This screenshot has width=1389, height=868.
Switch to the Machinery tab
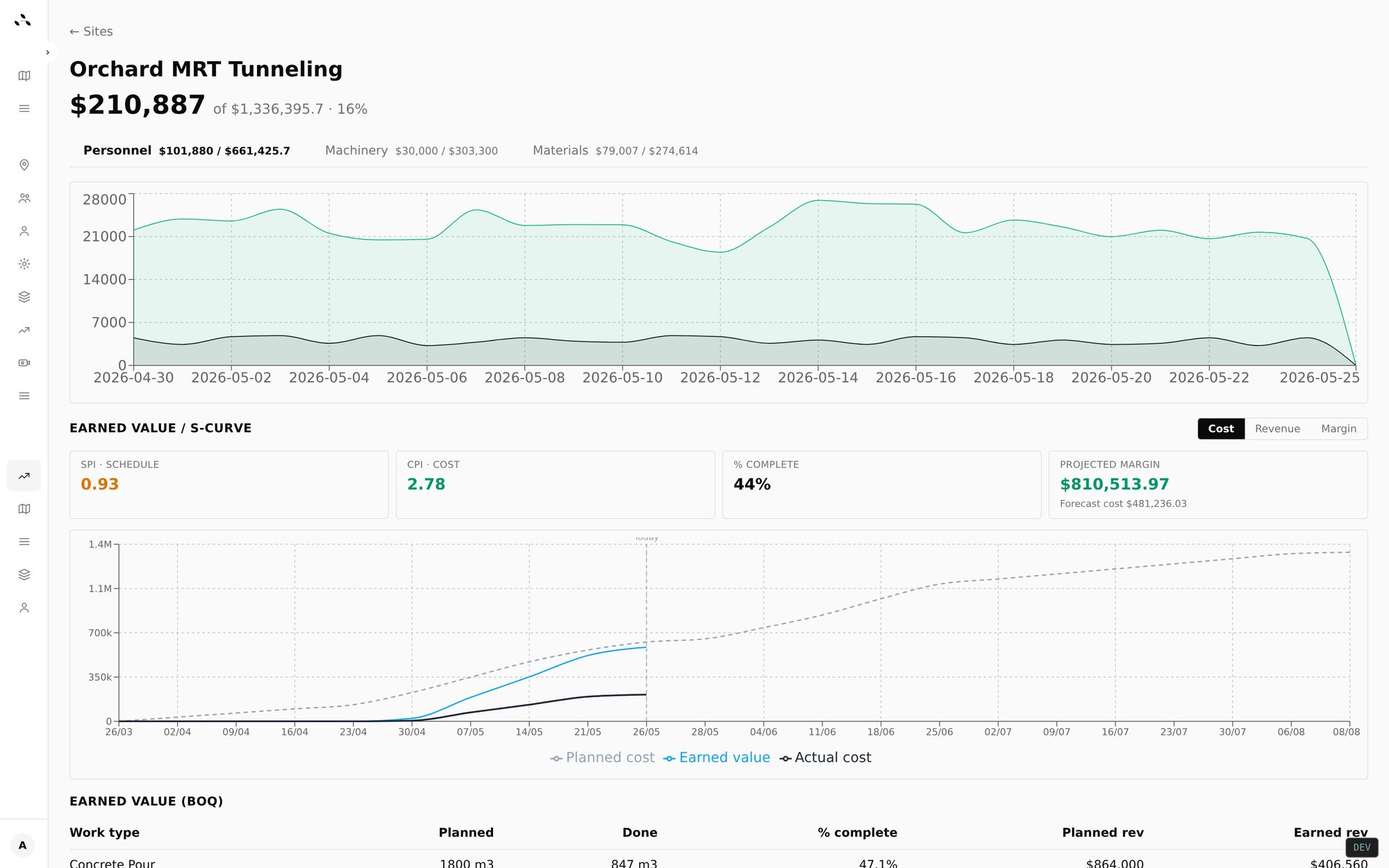coord(411,151)
